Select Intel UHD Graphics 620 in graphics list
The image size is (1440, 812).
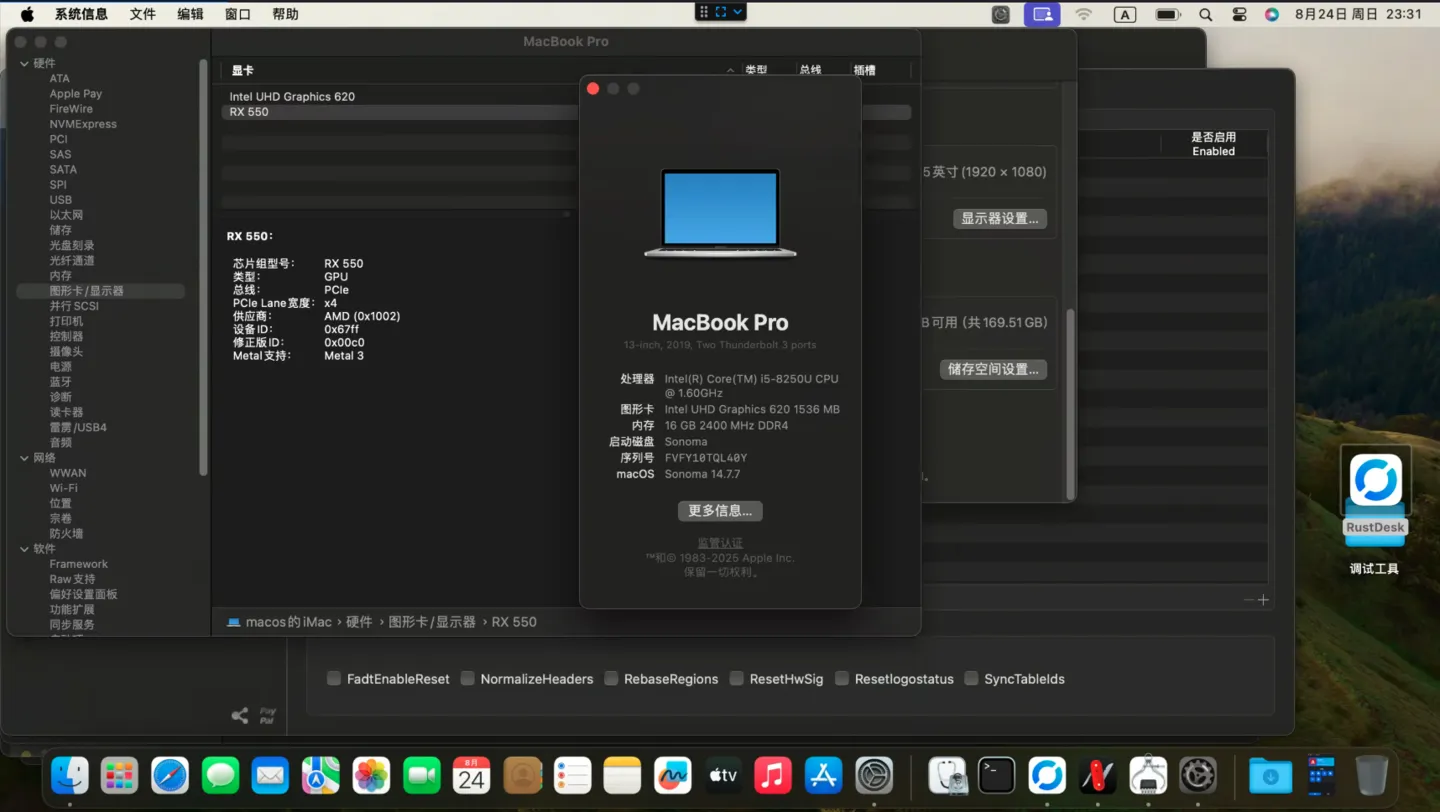292,96
